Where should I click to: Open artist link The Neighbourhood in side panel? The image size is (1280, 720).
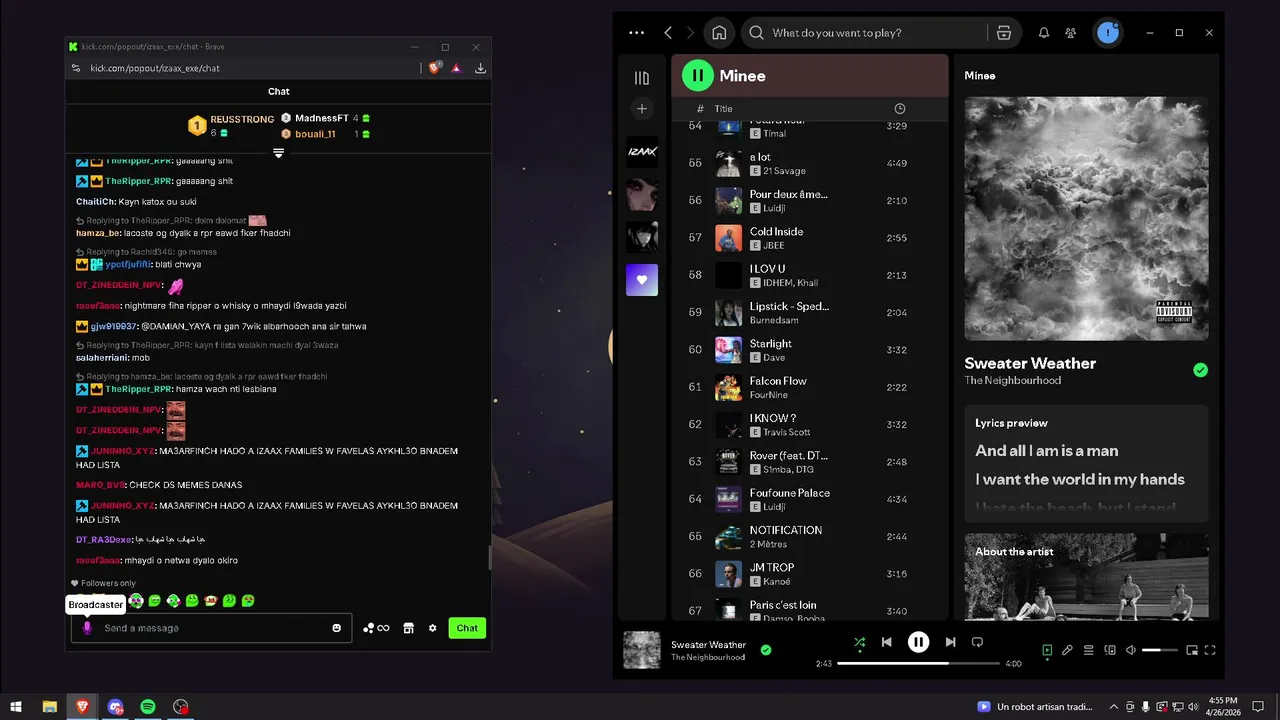[1012, 380]
